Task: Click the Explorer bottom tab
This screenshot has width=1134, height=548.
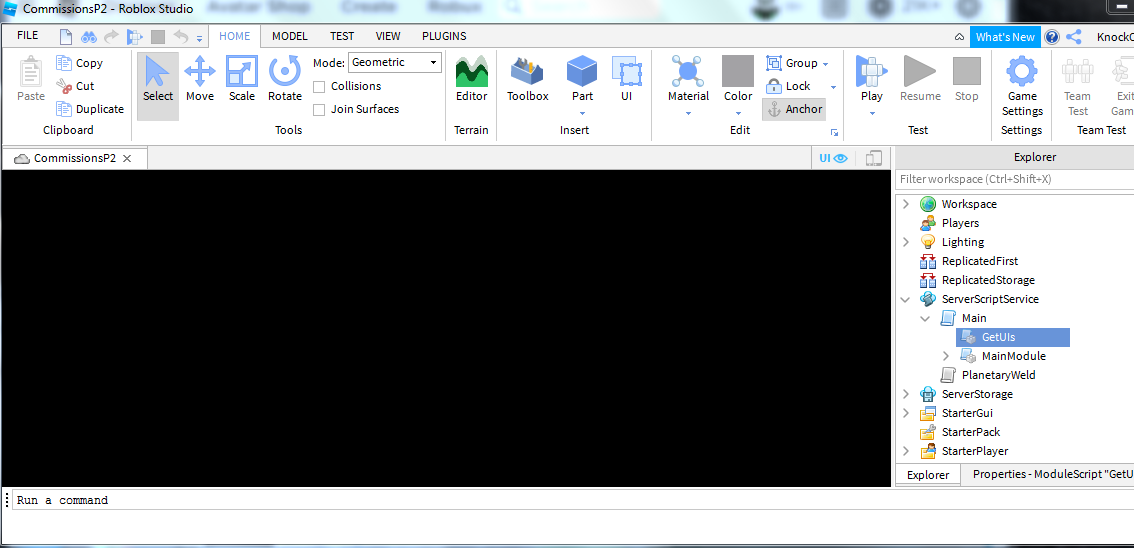Action: 928,475
